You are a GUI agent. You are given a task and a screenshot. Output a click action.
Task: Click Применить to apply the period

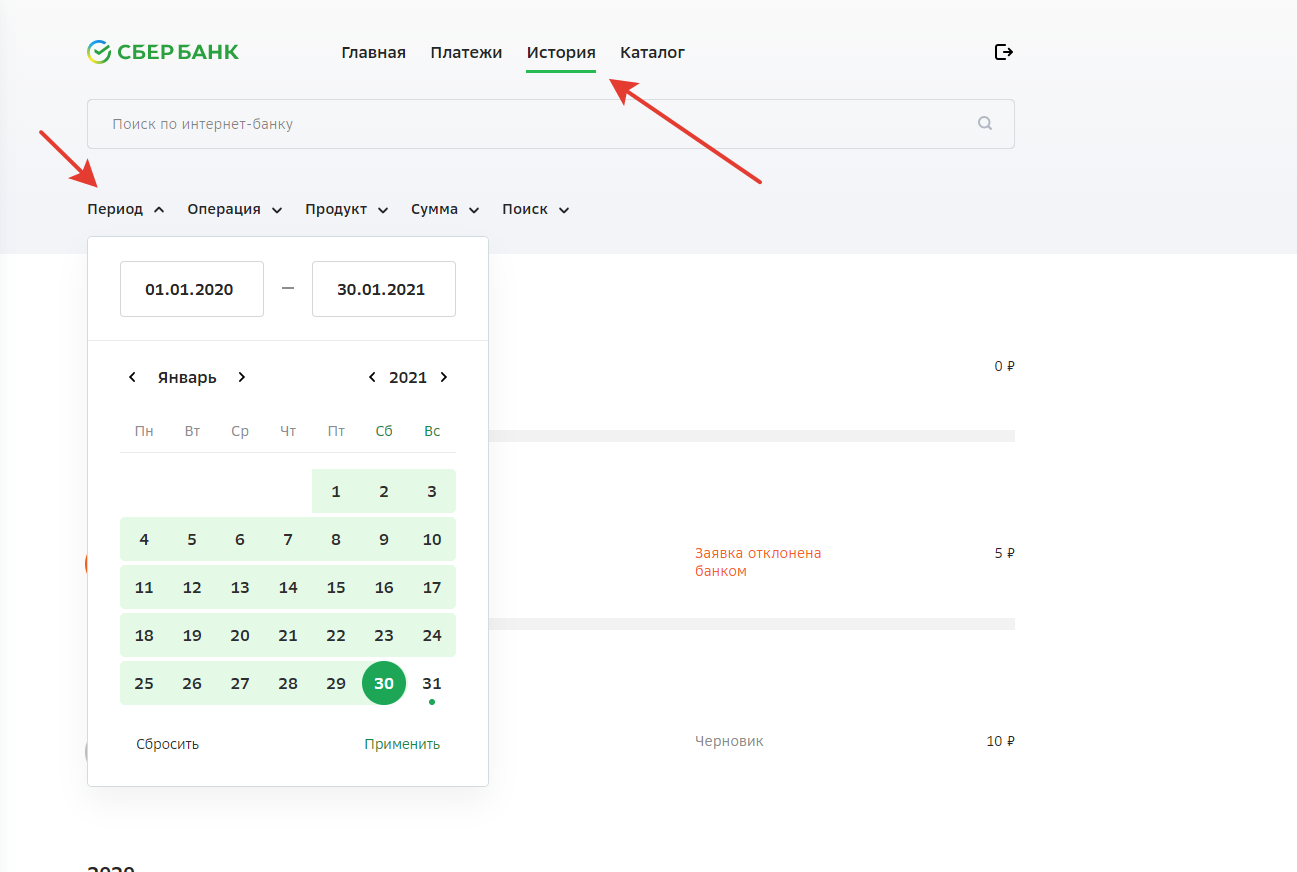(402, 744)
